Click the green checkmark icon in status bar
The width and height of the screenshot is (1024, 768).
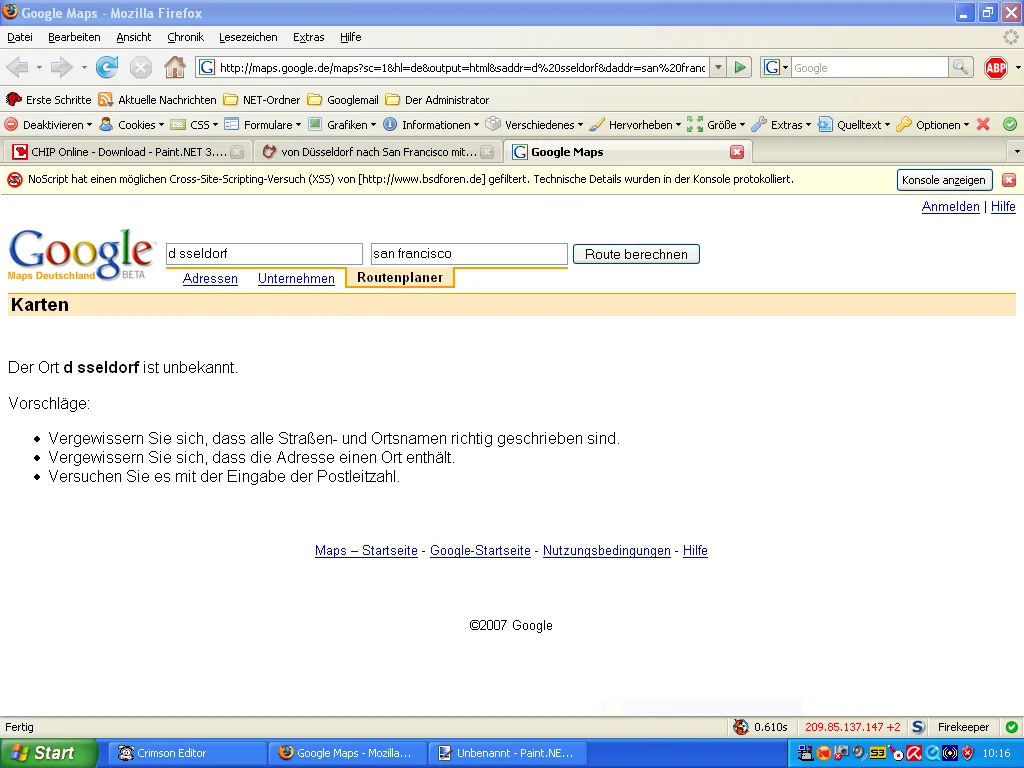[1011, 727]
